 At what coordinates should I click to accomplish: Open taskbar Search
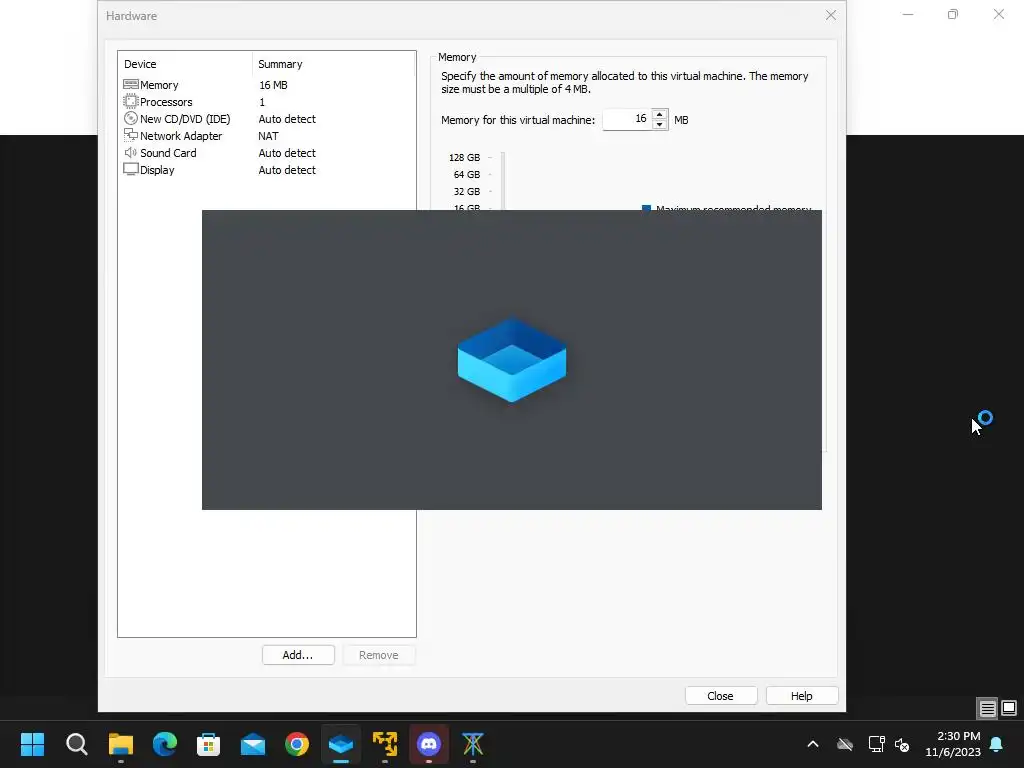point(76,744)
